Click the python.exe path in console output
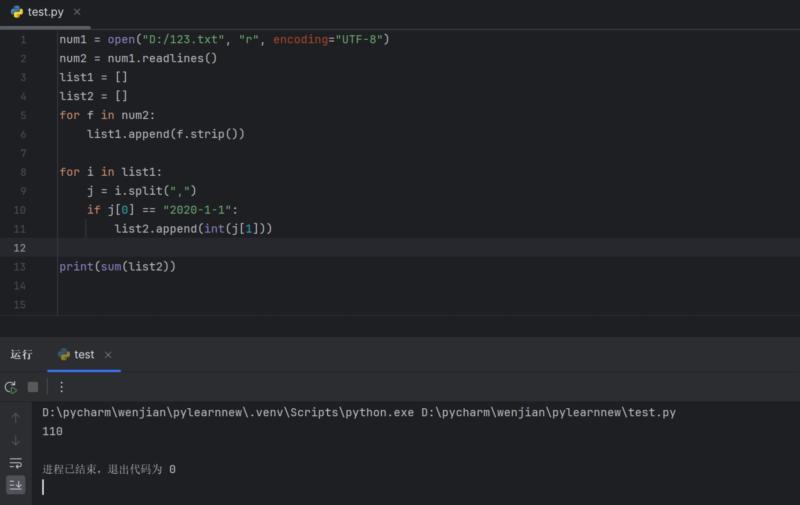This screenshot has width=800, height=505. pyautogui.click(x=228, y=412)
